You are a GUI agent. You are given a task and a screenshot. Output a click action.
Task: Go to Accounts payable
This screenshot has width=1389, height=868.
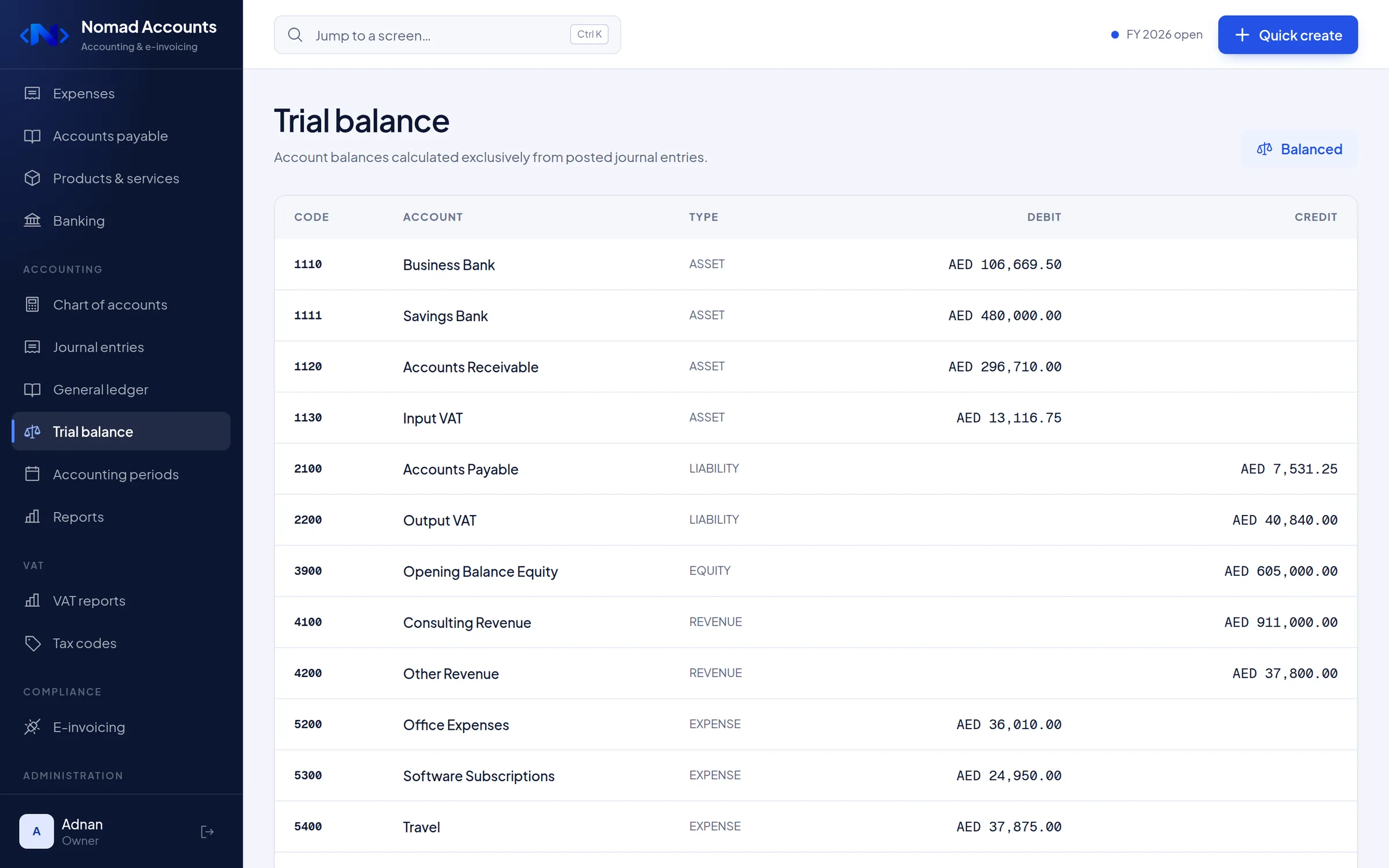[x=121, y=136]
